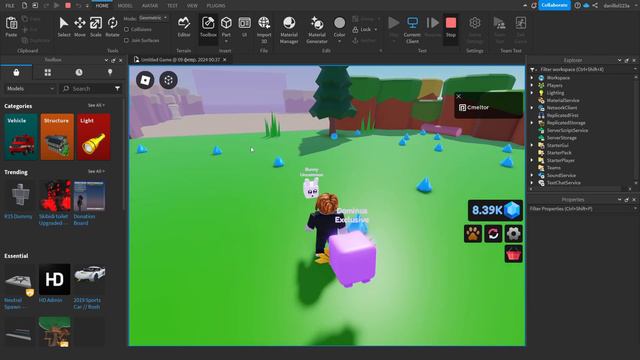Switch to the VIEW ribbon tab
640x360 pixels.
[192, 6]
